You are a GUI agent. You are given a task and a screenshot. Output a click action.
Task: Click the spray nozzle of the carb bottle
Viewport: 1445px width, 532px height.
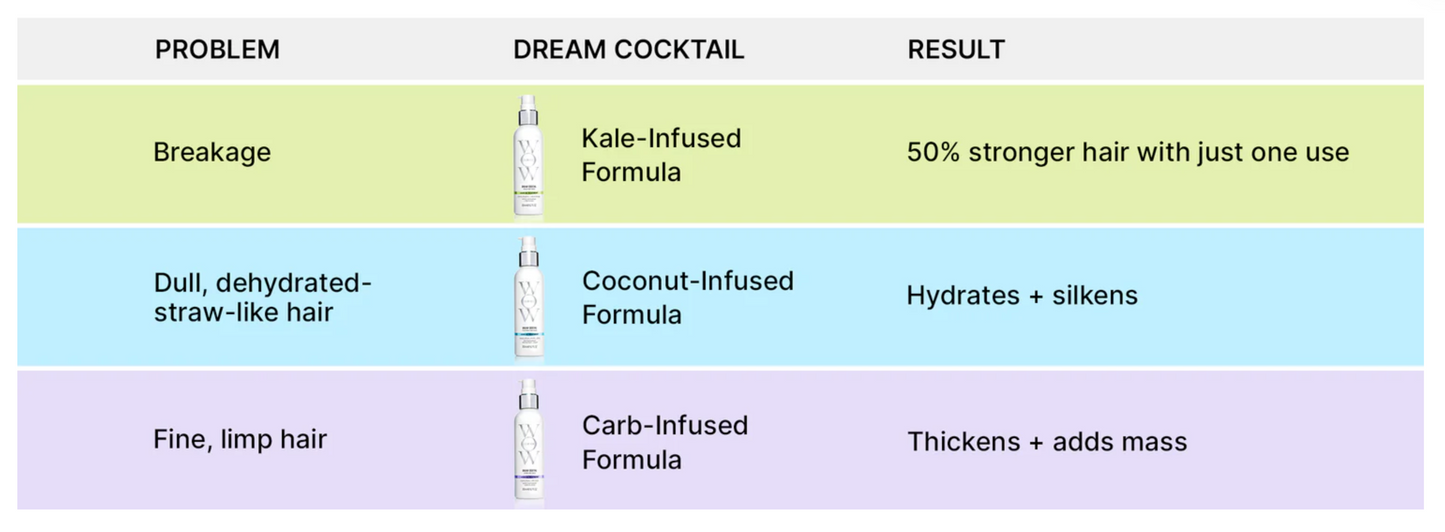coord(527,390)
